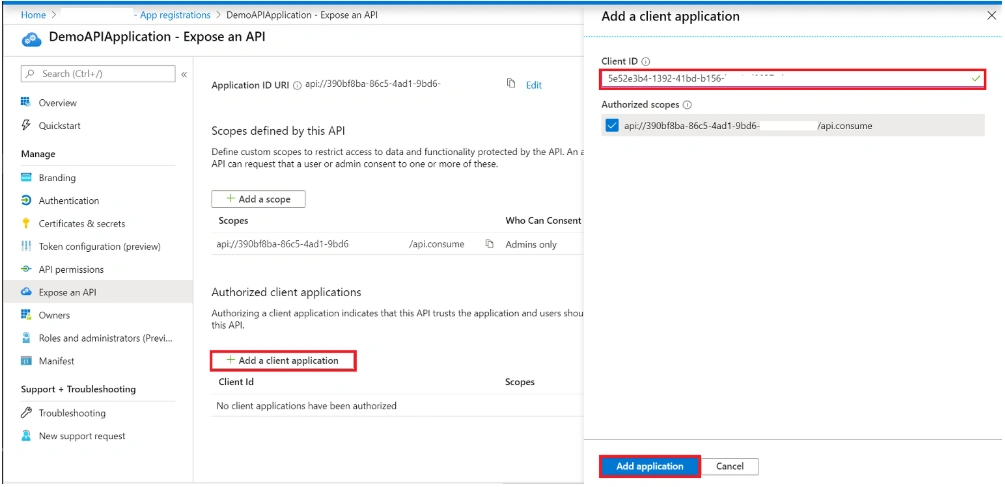
Task: Open Quickstart in the sidebar
Action: (60, 126)
